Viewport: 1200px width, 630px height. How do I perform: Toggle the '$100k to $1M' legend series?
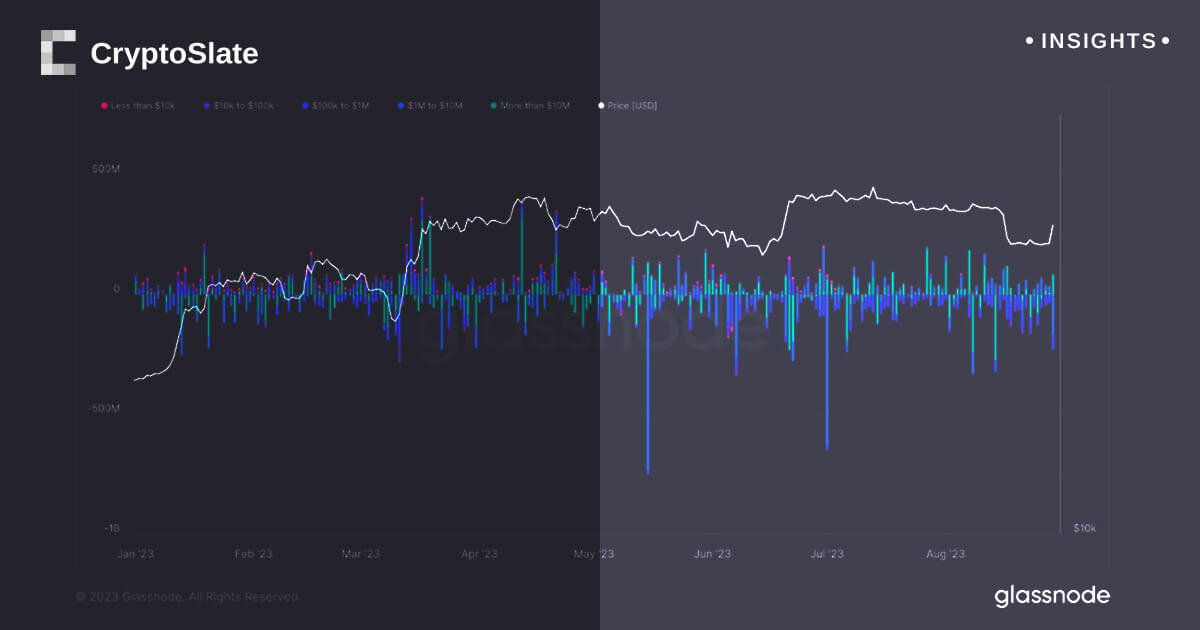click(340, 105)
